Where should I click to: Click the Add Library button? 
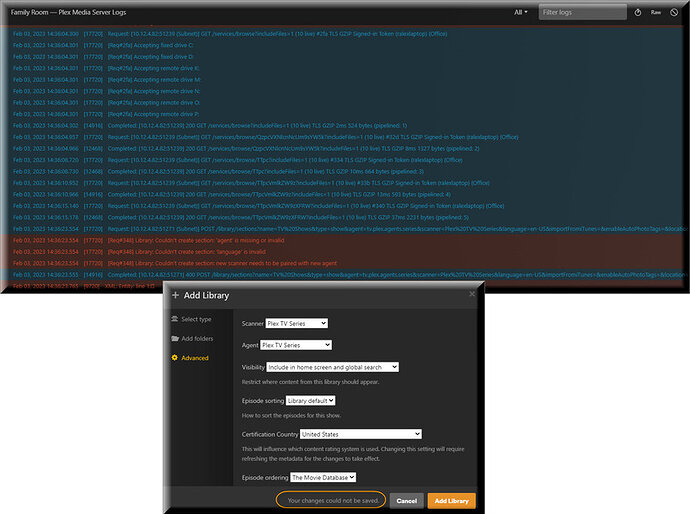[451, 501]
